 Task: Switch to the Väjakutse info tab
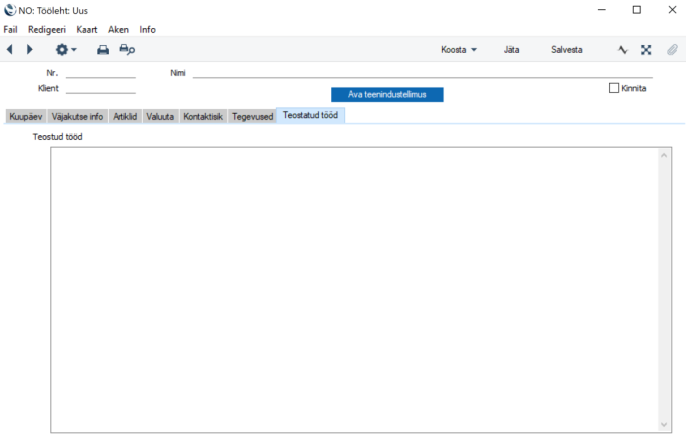point(77,116)
